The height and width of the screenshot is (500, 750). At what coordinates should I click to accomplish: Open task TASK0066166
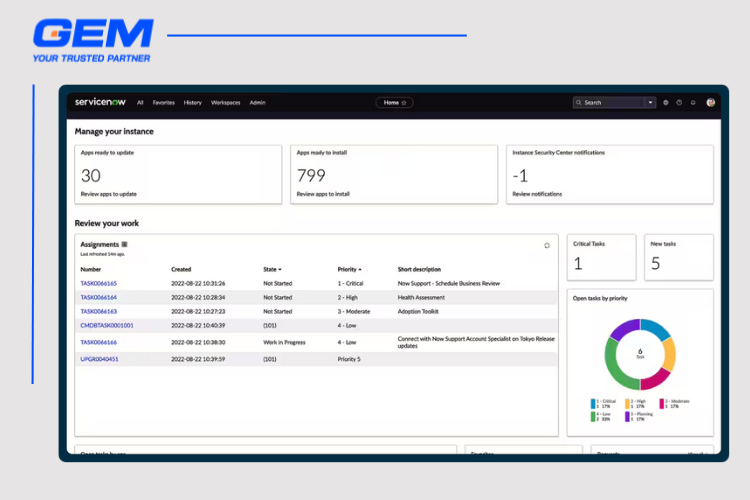[99, 342]
